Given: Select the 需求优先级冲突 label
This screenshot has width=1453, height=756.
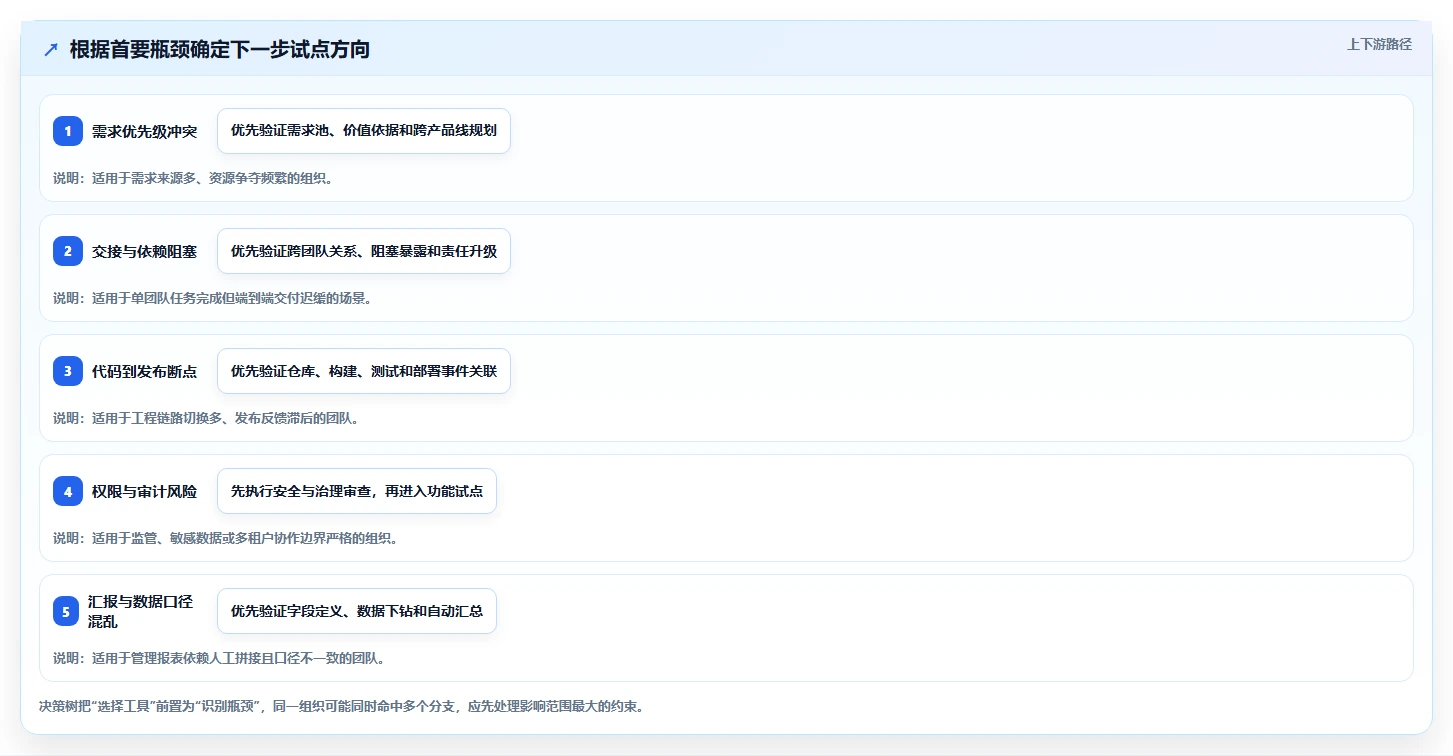Looking at the screenshot, I should pos(144,131).
